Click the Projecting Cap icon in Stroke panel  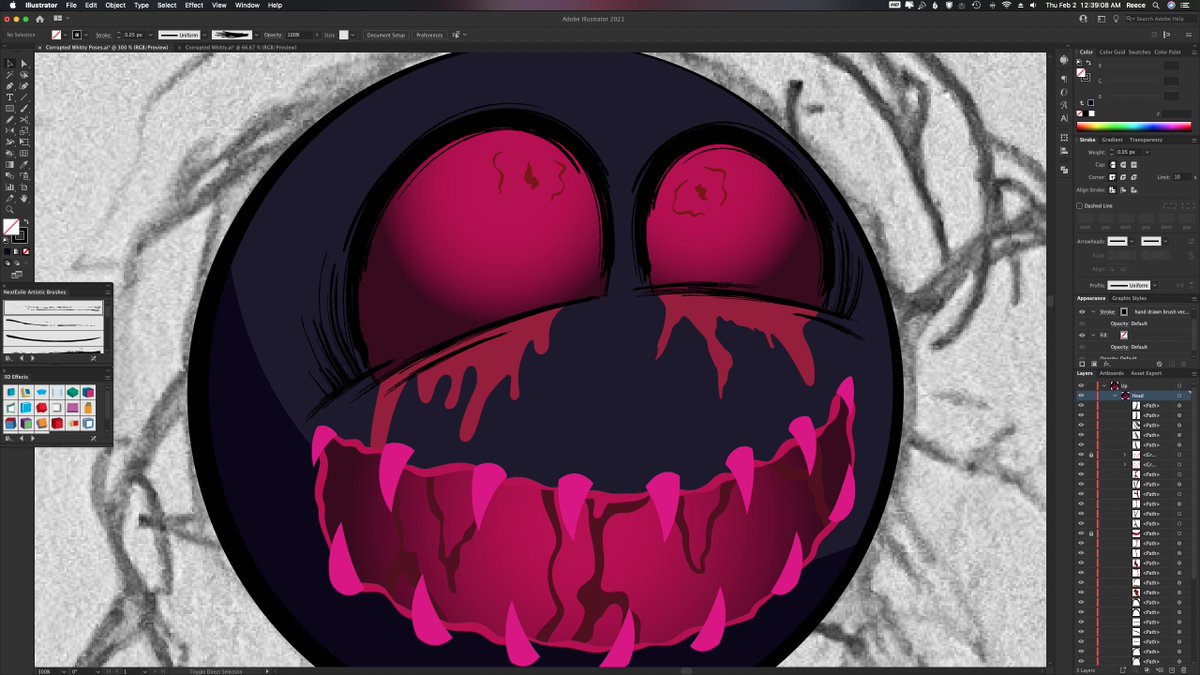(x=1134, y=164)
